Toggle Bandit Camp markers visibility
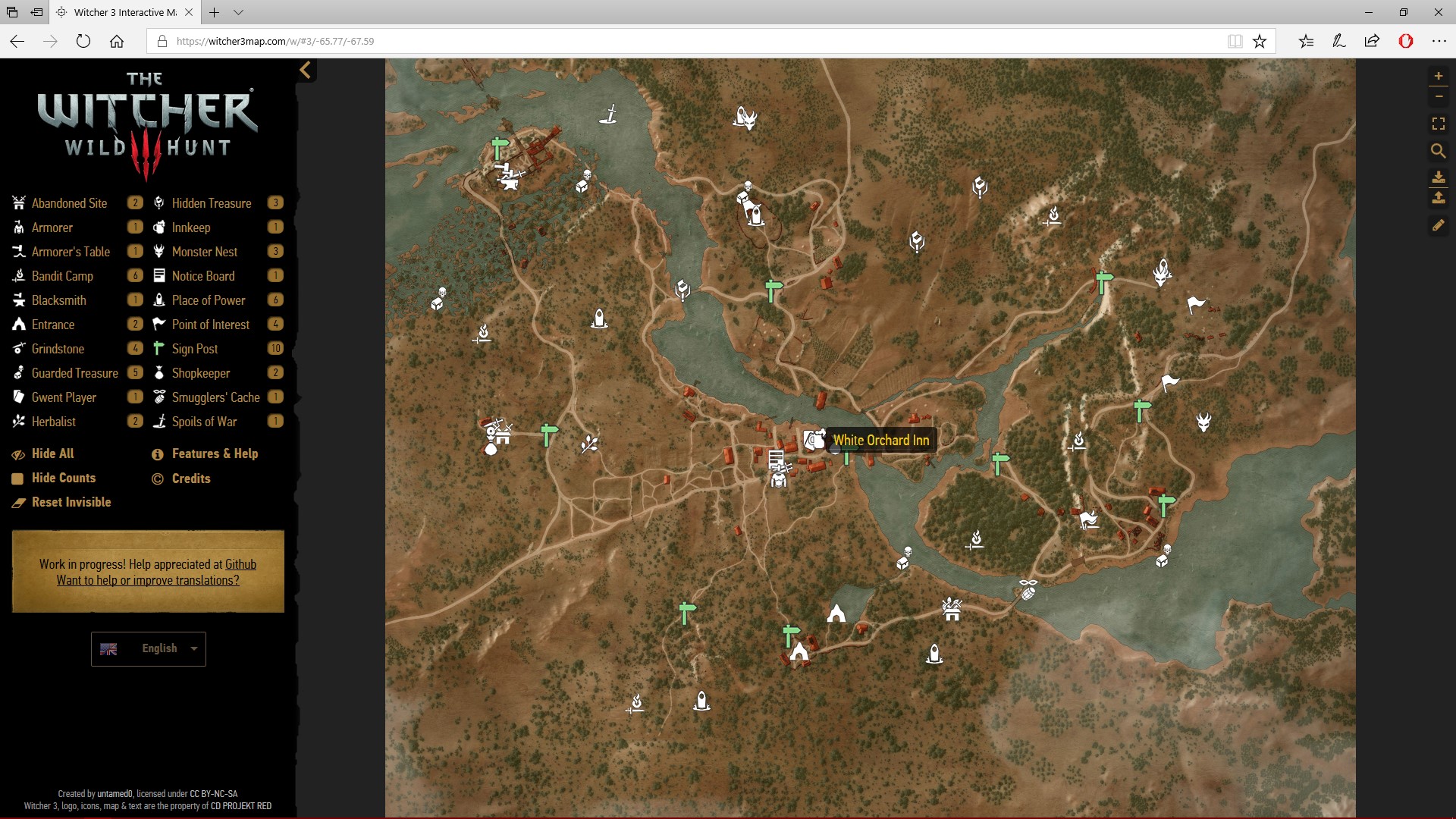Image resolution: width=1456 pixels, height=819 pixels. pyautogui.click(x=62, y=276)
